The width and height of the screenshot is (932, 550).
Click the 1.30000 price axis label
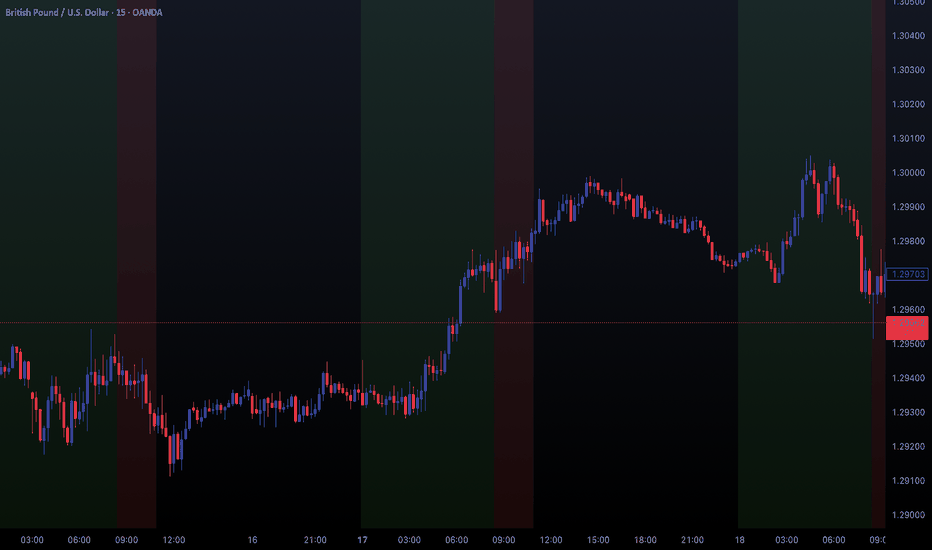(x=908, y=173)
